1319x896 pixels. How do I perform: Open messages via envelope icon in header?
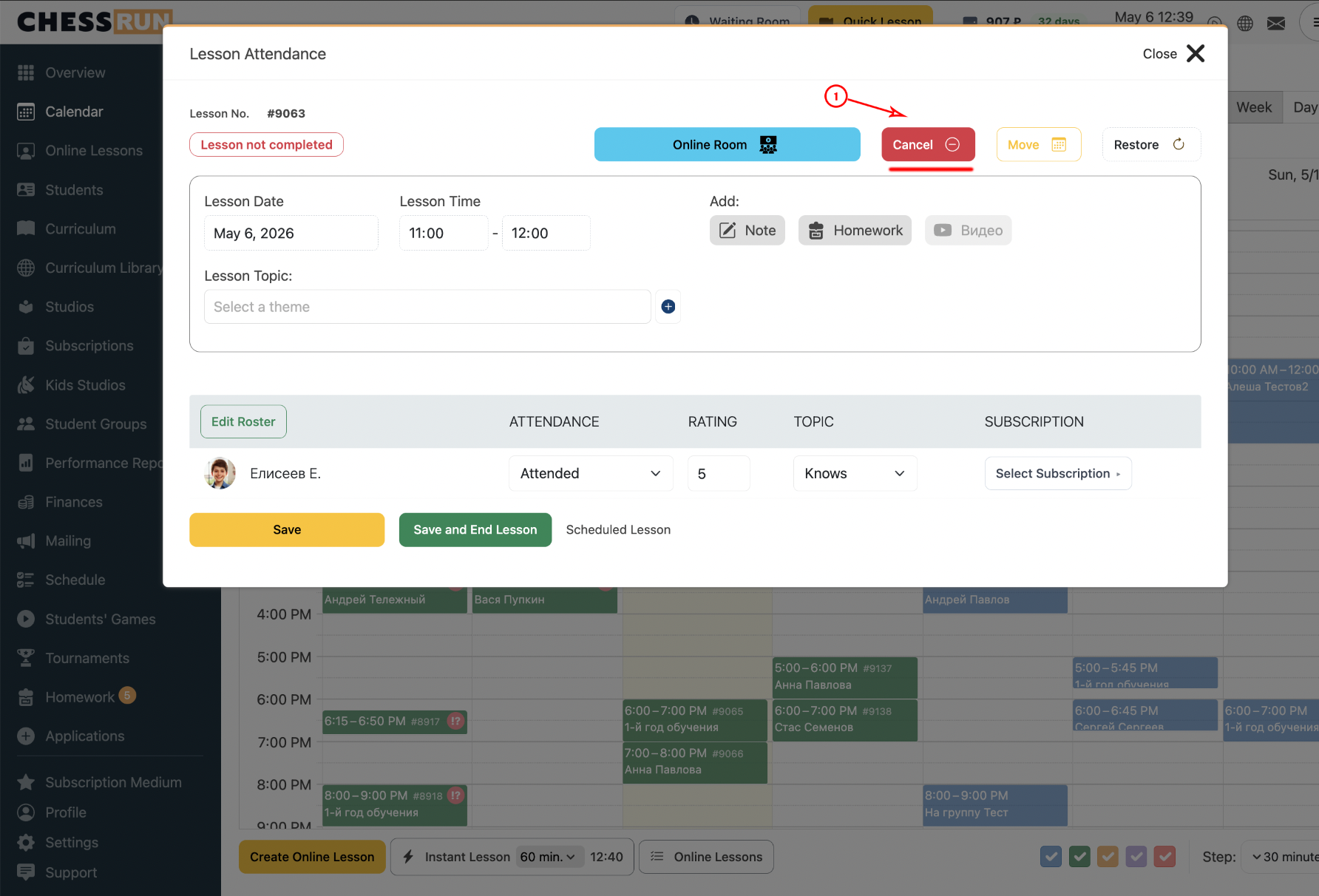click(1276, 24)
